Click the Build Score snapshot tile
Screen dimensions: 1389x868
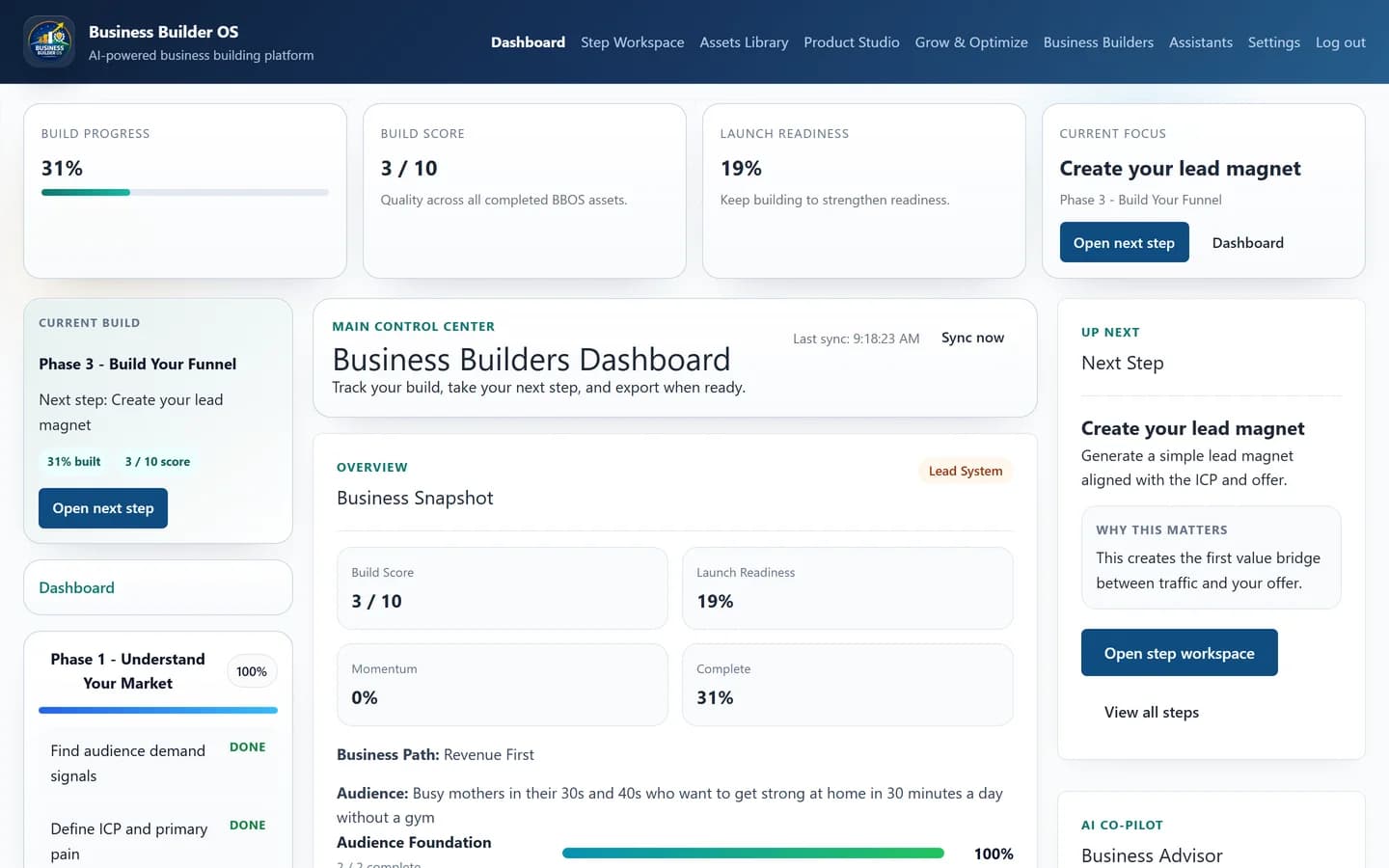(502, 588)
